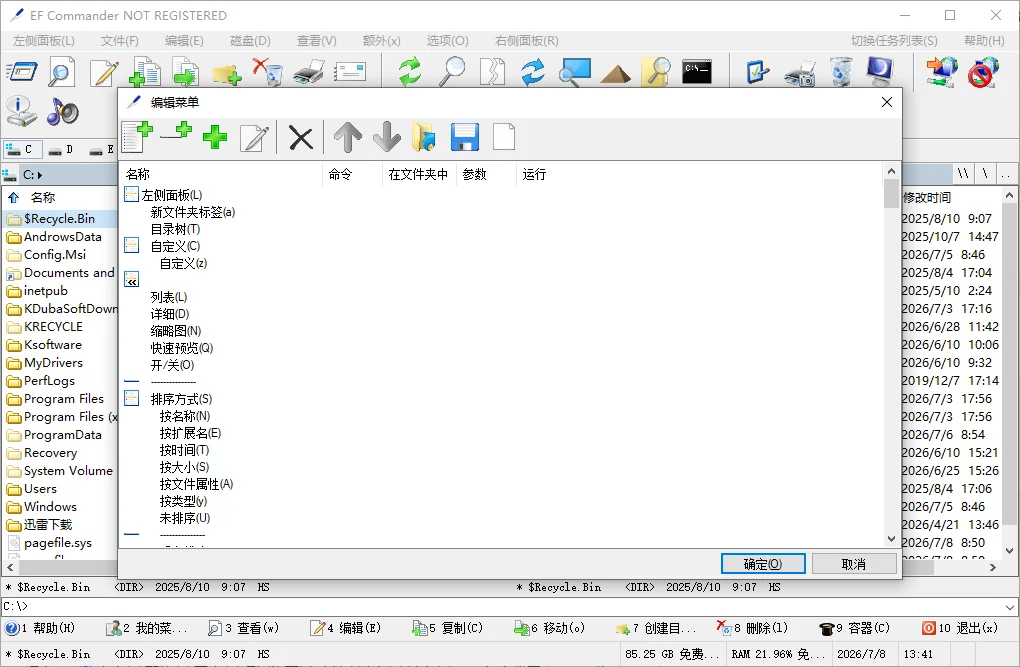
Task: Click the 取消 cancel button
Action: 853,564
